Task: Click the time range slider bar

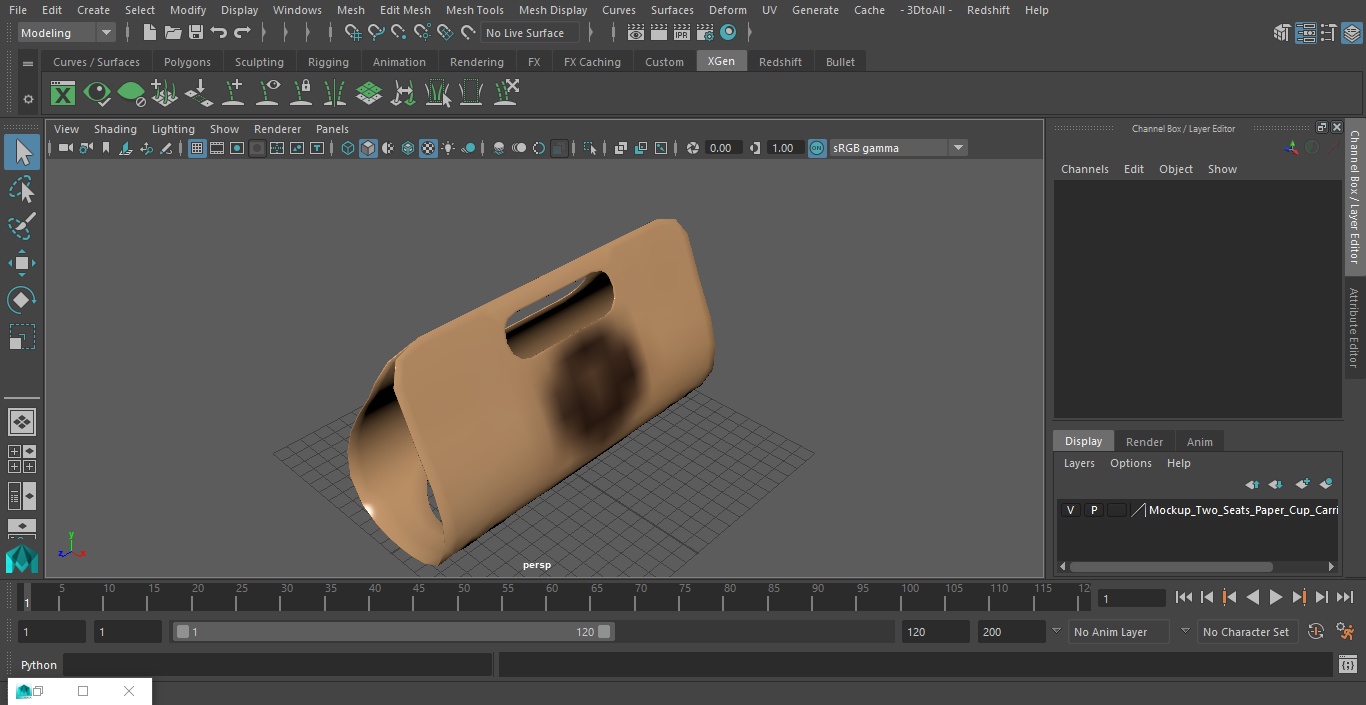Action: tap(393, 632)
